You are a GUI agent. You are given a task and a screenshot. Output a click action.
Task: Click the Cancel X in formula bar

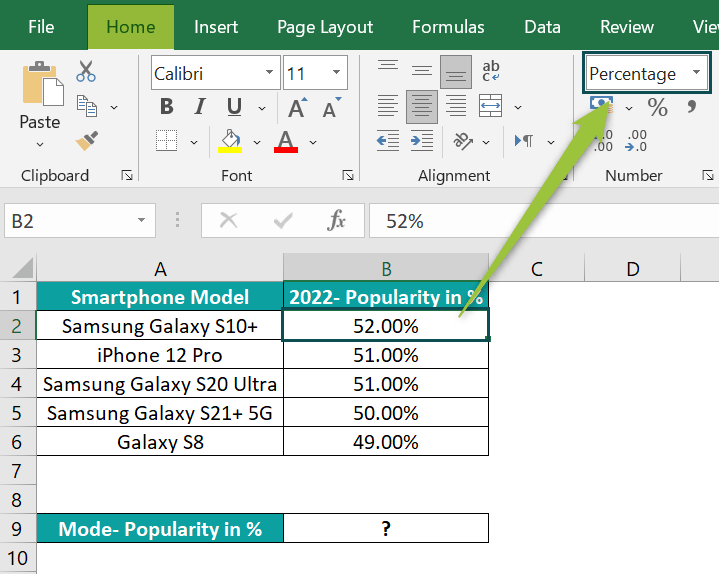228,221
